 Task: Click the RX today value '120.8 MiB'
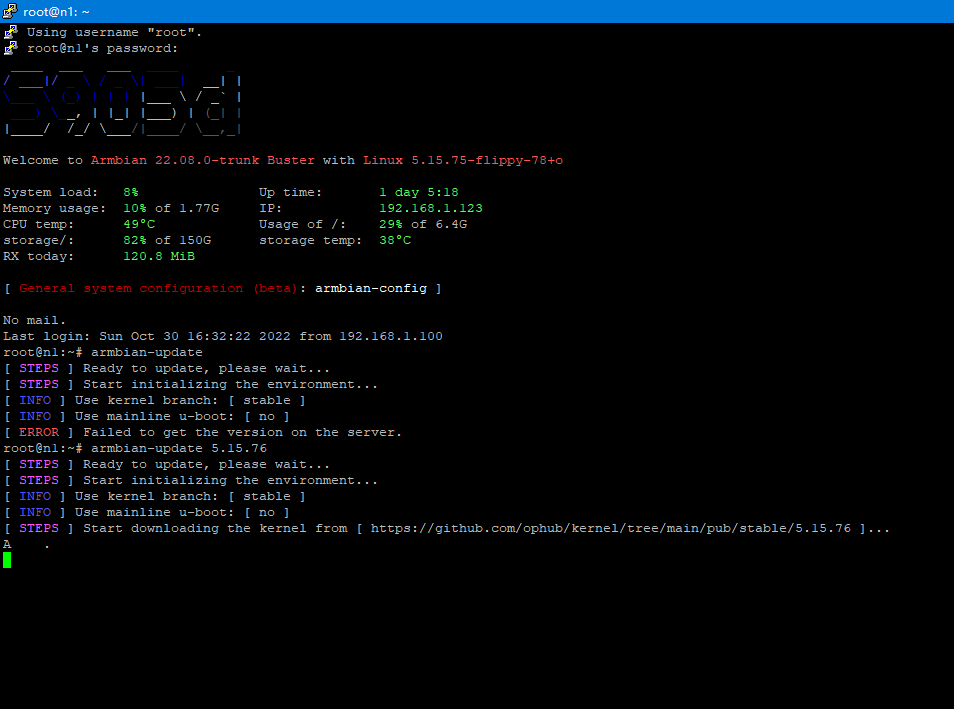[159, 256]
